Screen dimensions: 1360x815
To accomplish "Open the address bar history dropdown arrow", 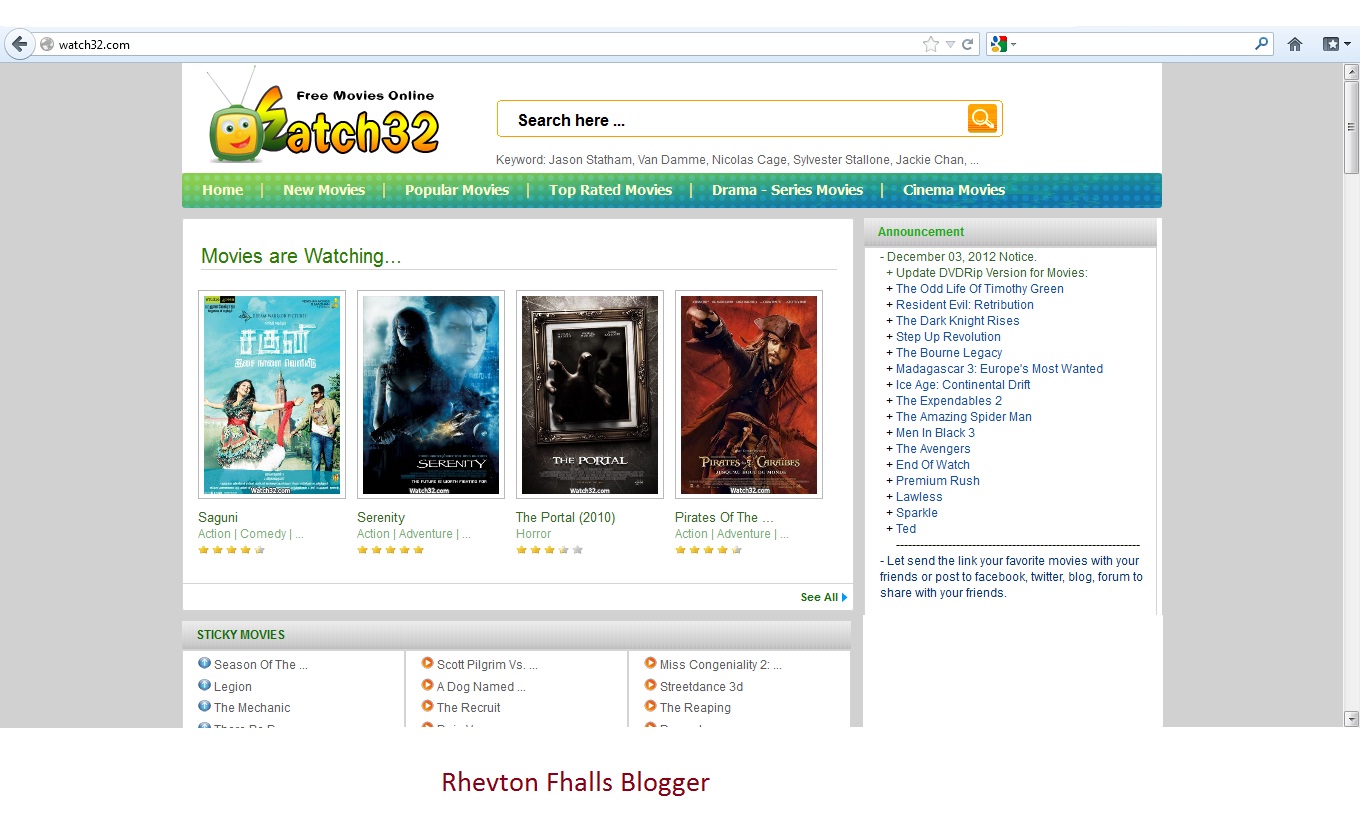I will pyautogui.click(x=951, y=44).
